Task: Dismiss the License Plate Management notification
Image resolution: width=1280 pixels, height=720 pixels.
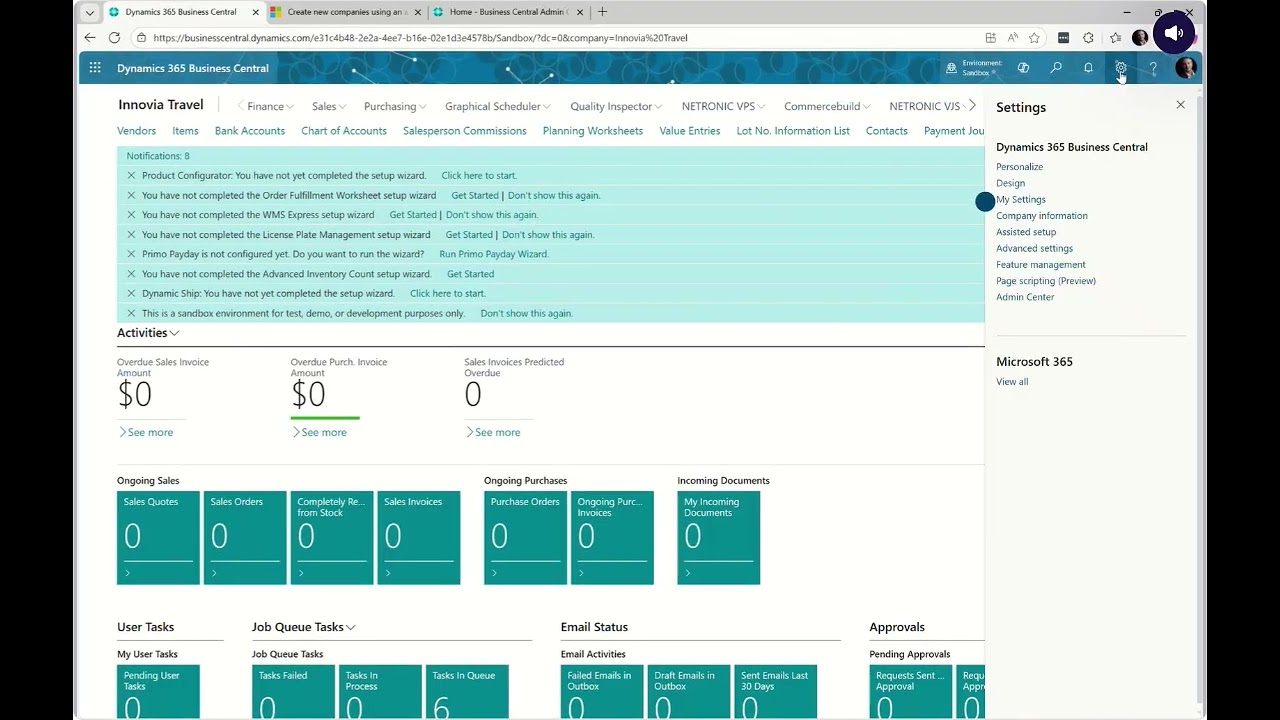Action: pyautogui.click(x=131, y=234)
